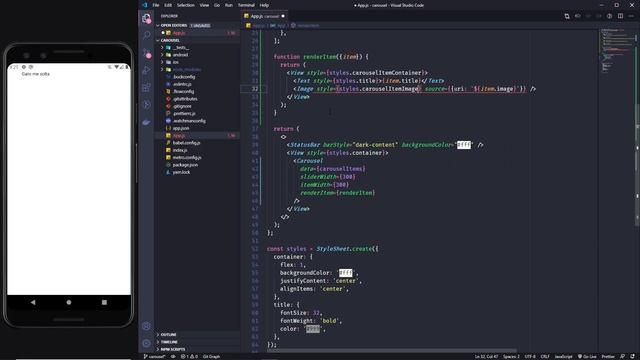640x360 pixels.
Task: Open the Accounts icon in activity bar
Action: [x=146, y=326]
